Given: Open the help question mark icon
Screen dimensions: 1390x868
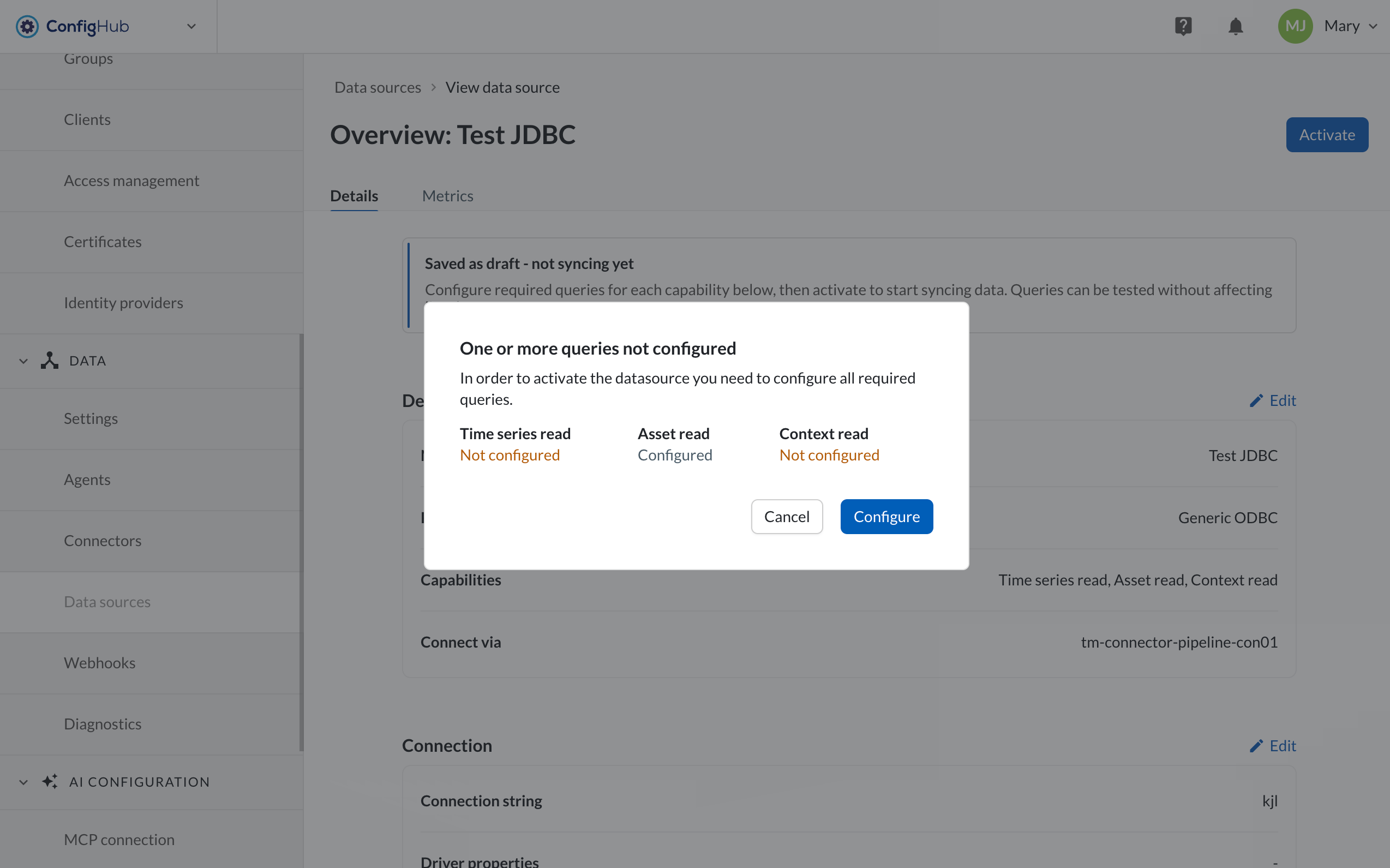Looking at the screenshot, I should 1183,26.
